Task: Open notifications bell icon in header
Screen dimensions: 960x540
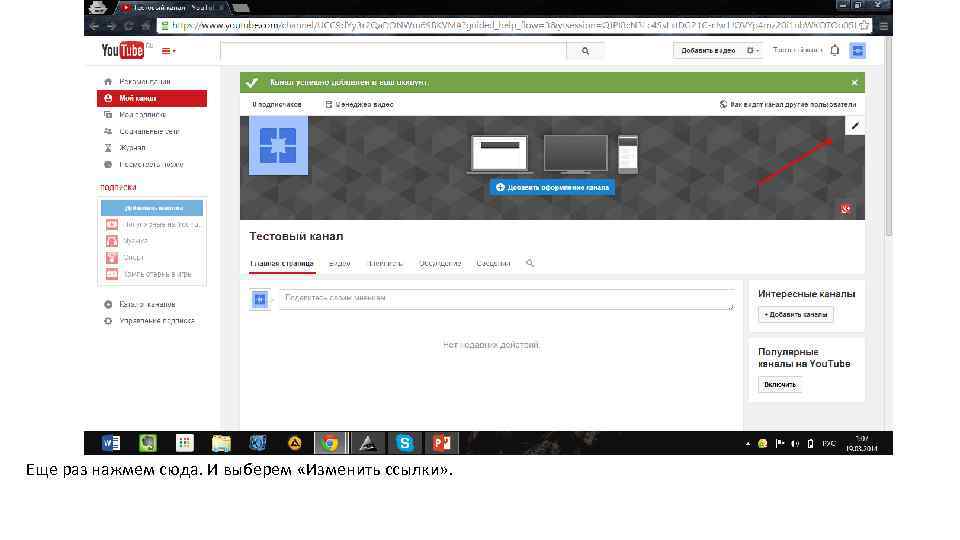Action: click(834, 51)
